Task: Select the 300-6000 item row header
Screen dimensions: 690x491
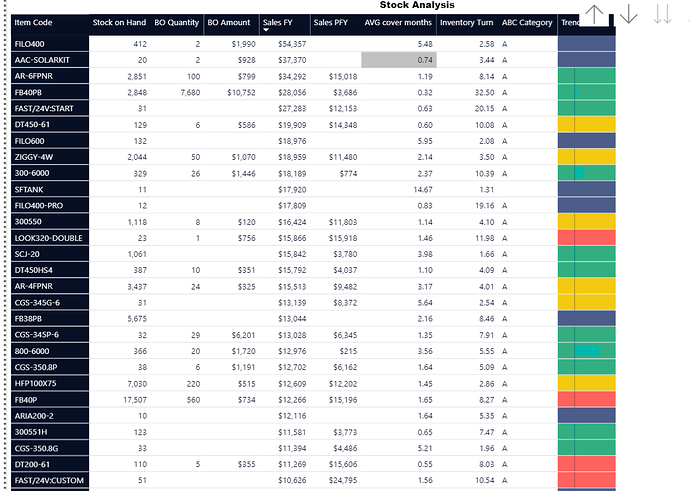Action: (x=50, y=173)
